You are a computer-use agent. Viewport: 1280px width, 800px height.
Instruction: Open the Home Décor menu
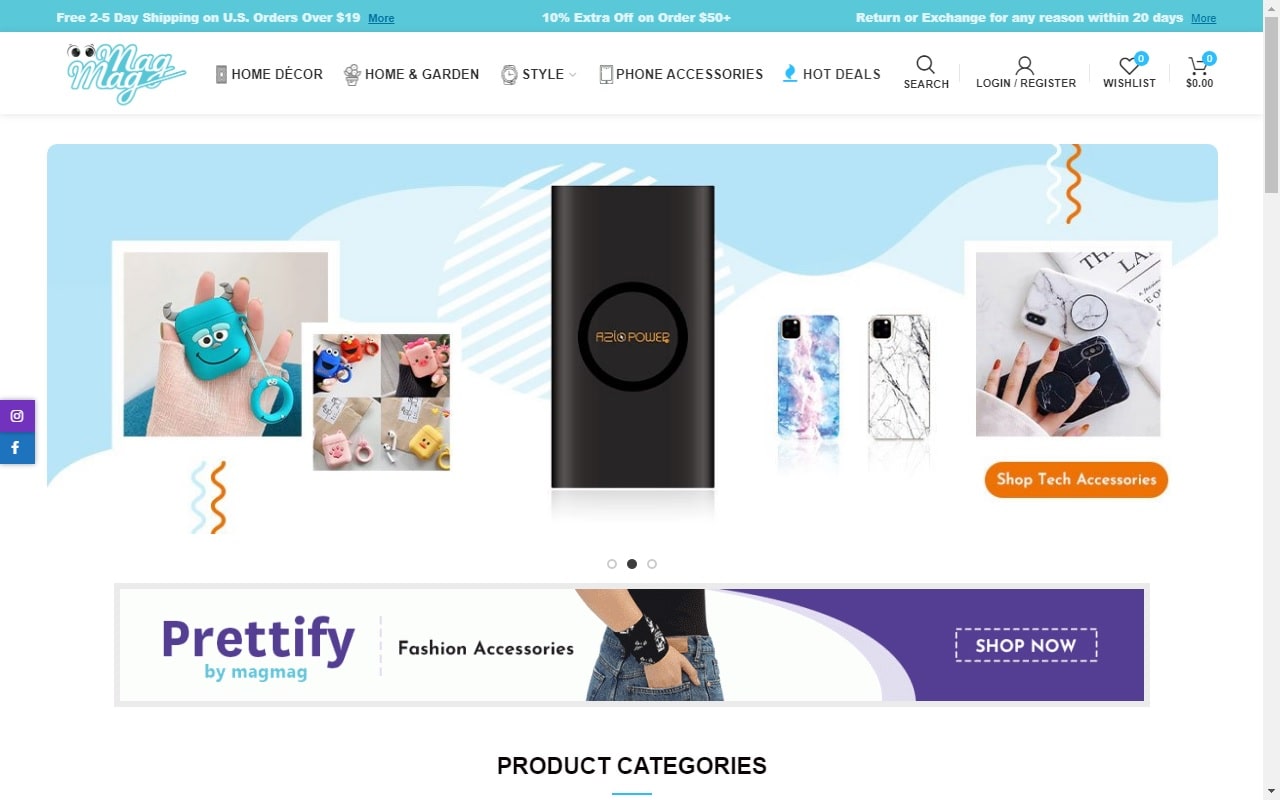point(269,74)
